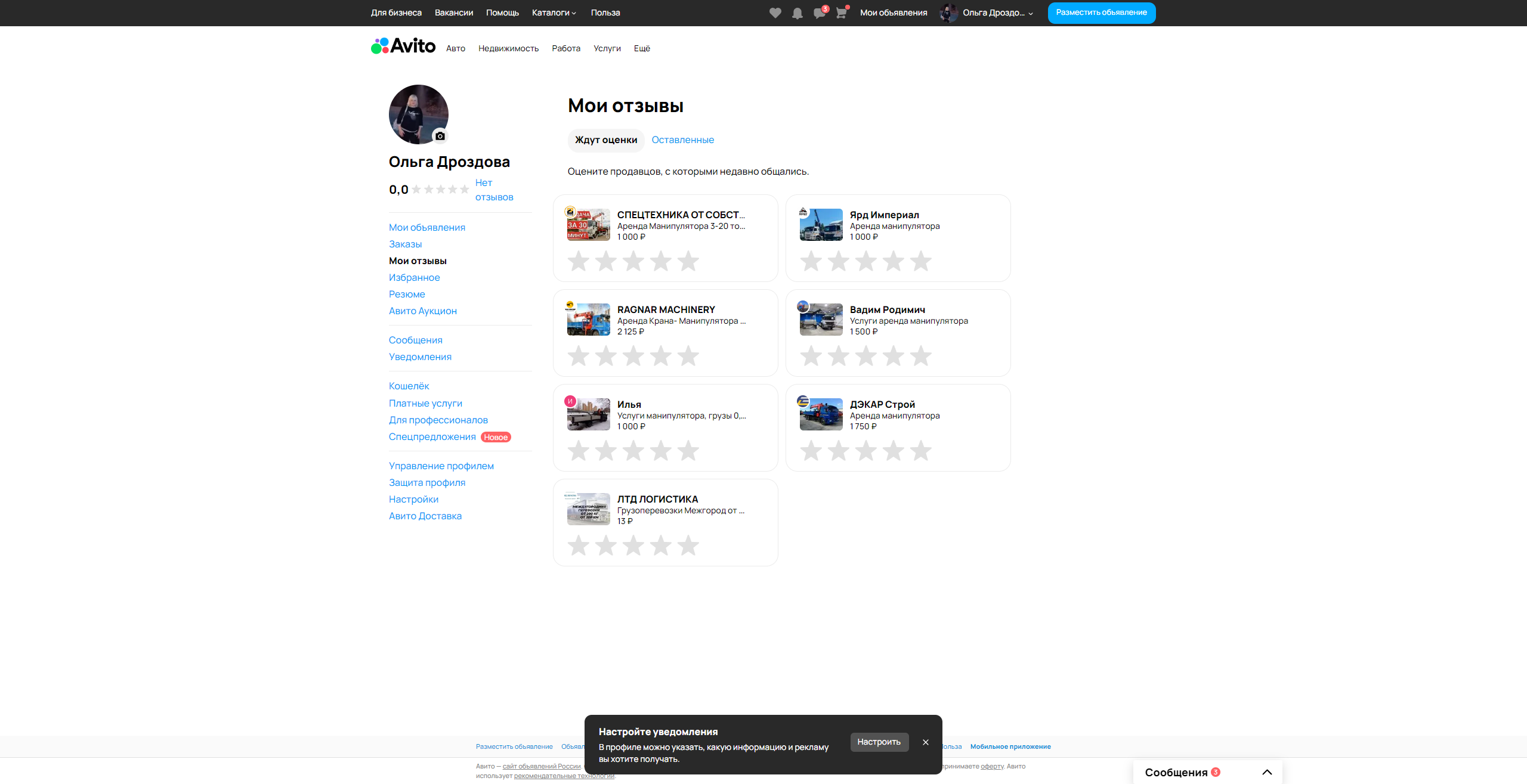Image resolution: width=1527 pixels, height=784 pixels.
Task: Rate Илья with three stars
Action: tap(633, 451)
